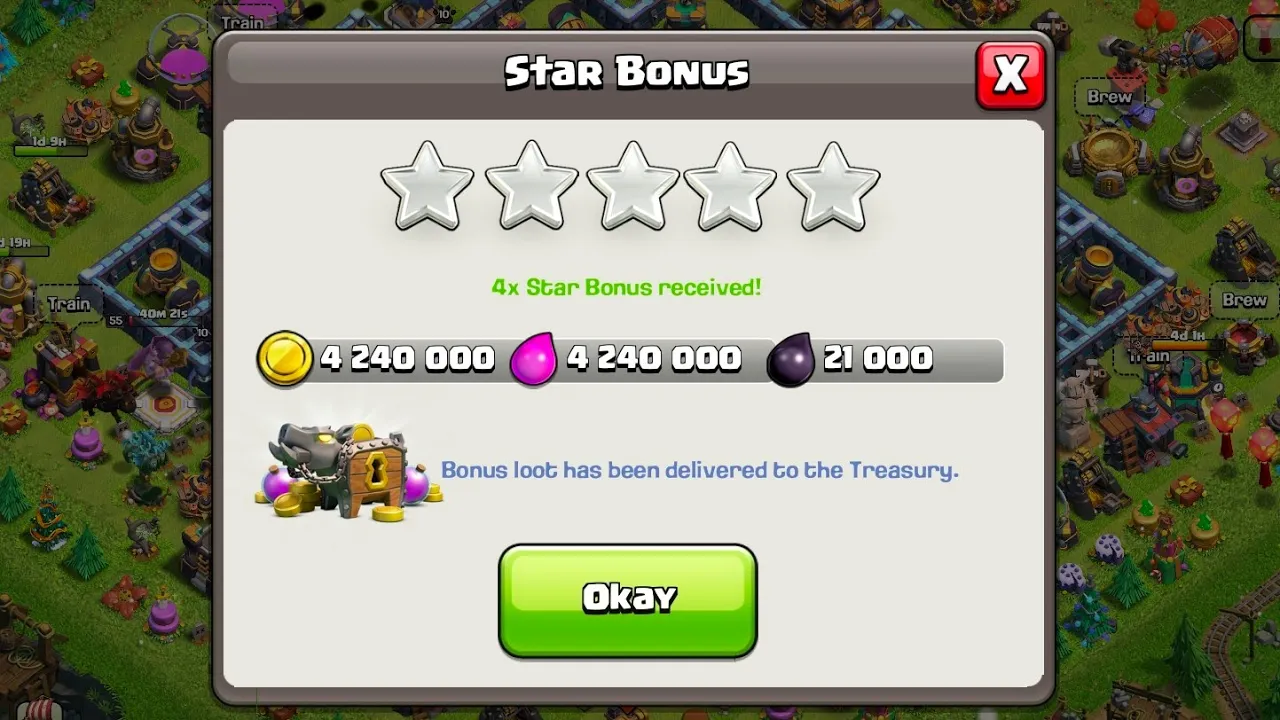Close the Star Bonus dialog
This screenshot has height=720, width=1280.
pyautogui.click(x=1011, y=75)
